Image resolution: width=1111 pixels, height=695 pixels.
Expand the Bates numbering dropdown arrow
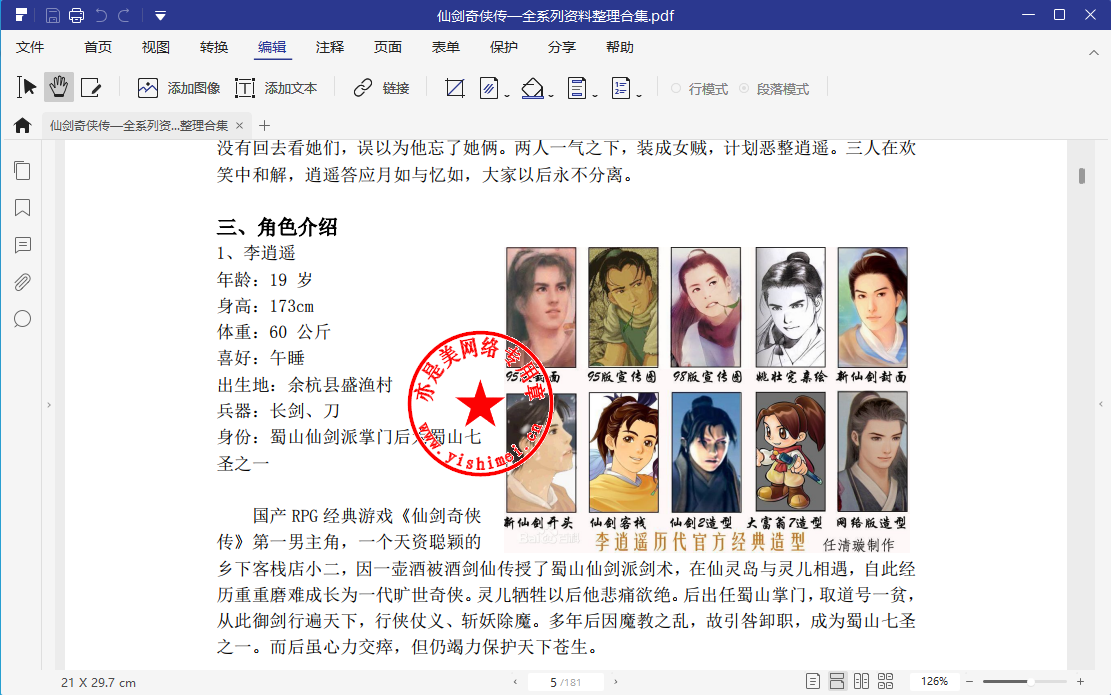pyautogui.click(x=639, y=95)
